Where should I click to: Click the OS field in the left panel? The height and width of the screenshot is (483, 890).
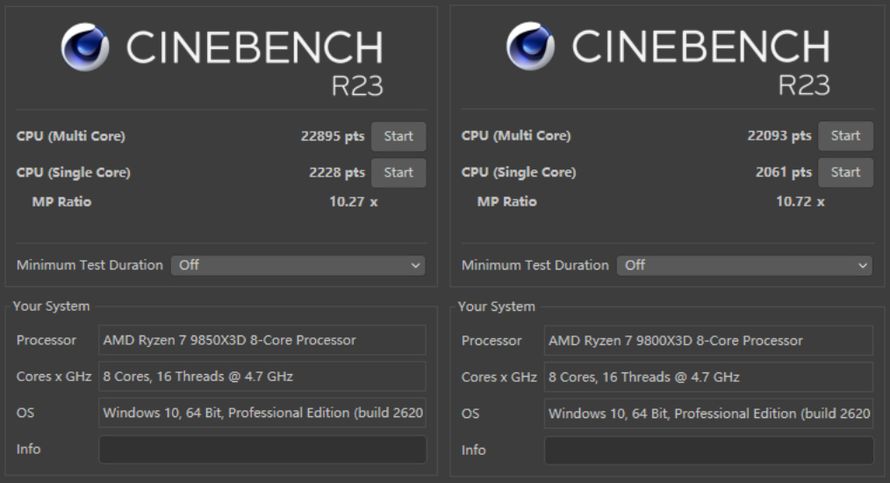coord(262,413)
